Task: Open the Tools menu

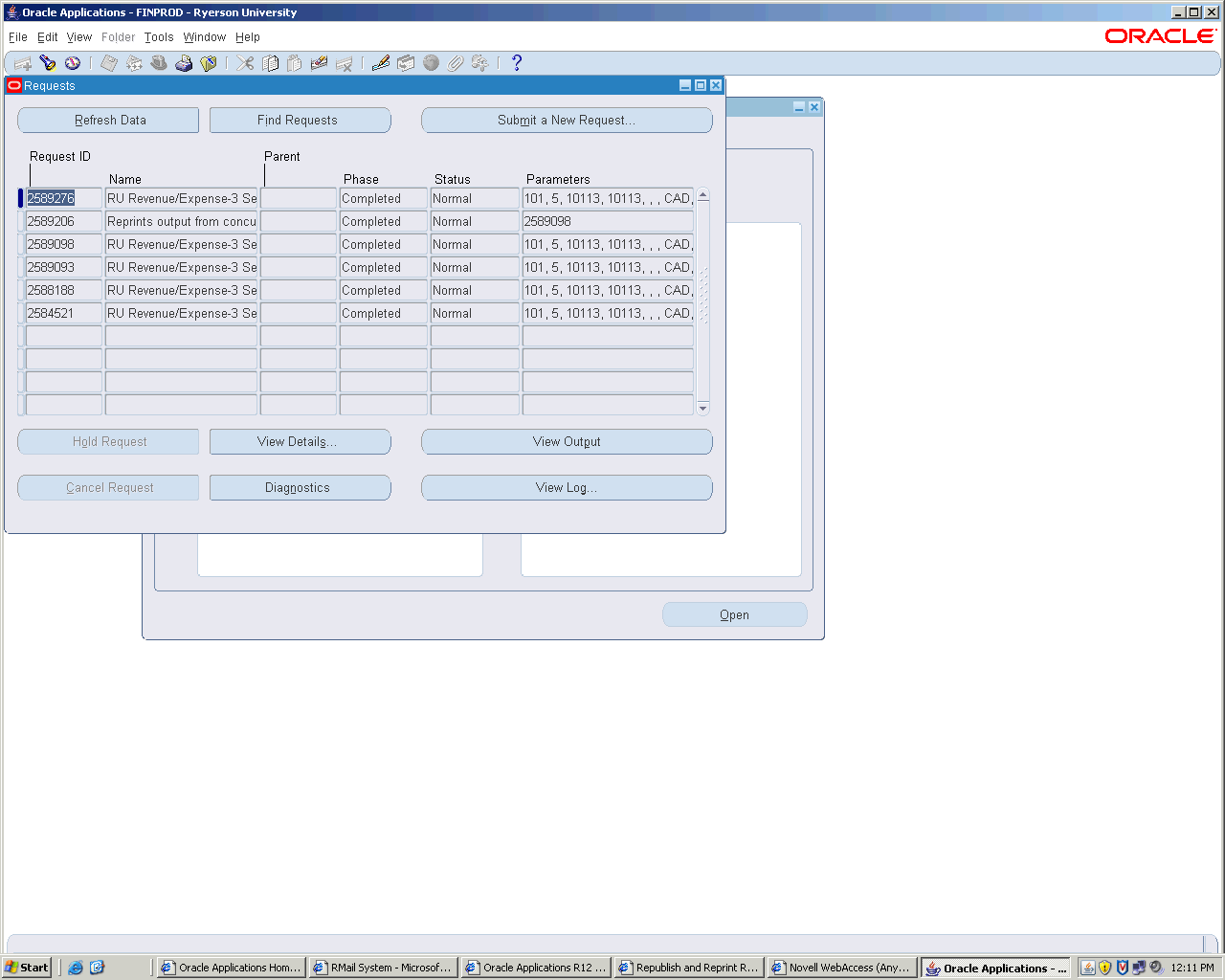Action: pos(159,37)
